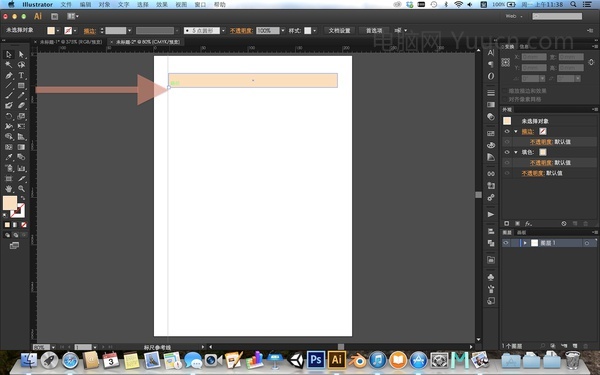The image size is (600, 375).
Task: Click the 首选项 (Preferences) button
Action: click(374, 30)
